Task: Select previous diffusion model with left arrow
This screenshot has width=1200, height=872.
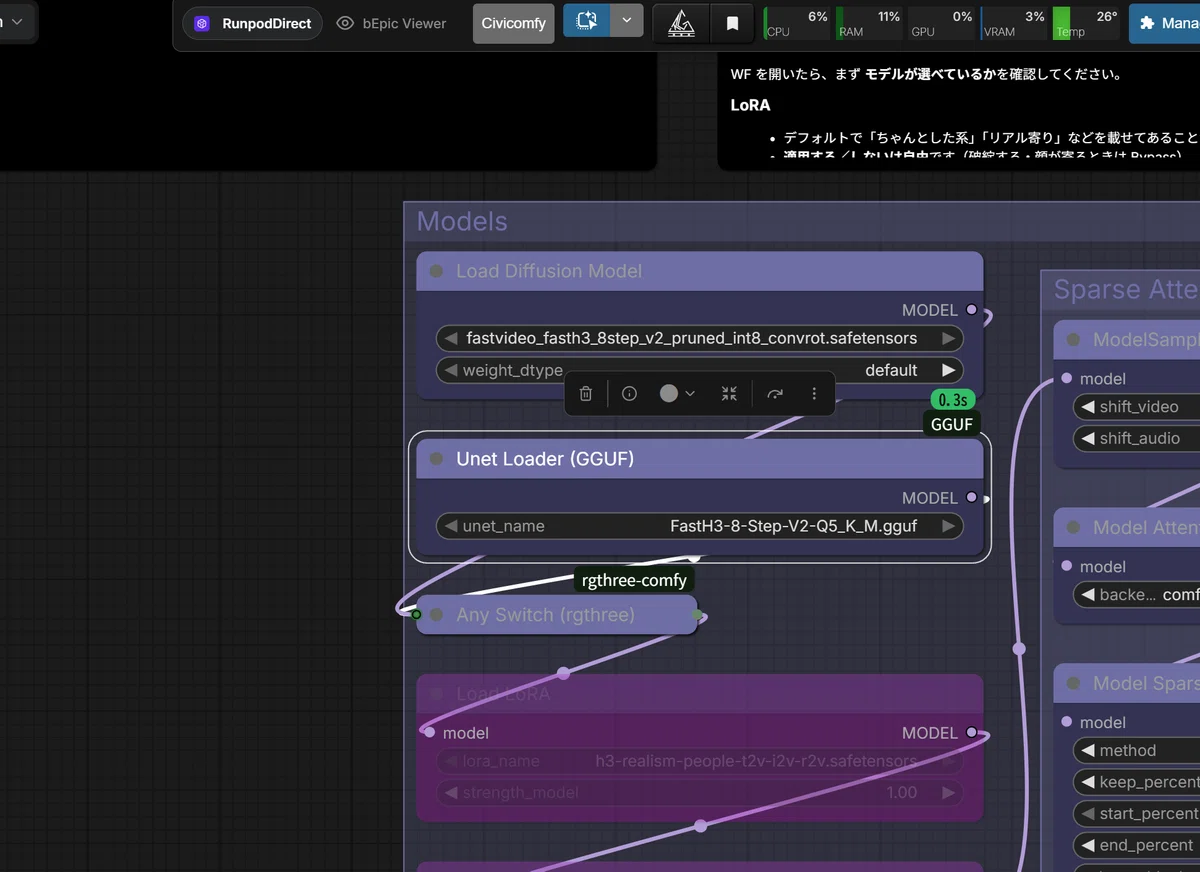Action: click(x=451, y=338)
